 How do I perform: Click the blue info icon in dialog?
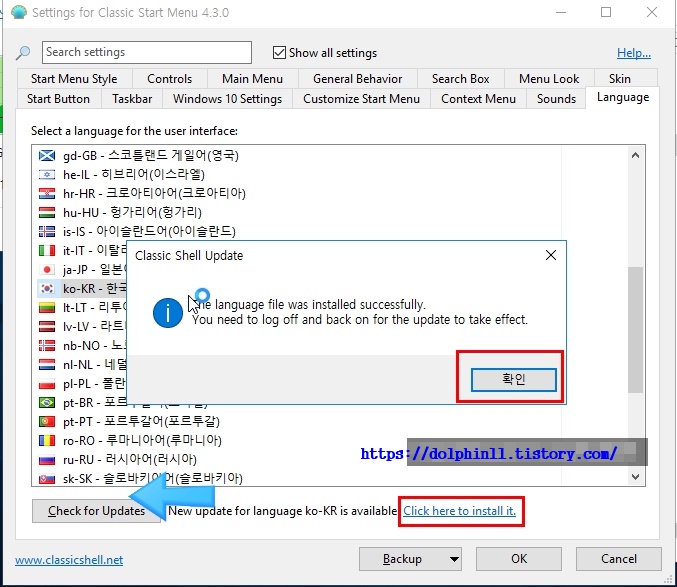[x=168, y=313]
